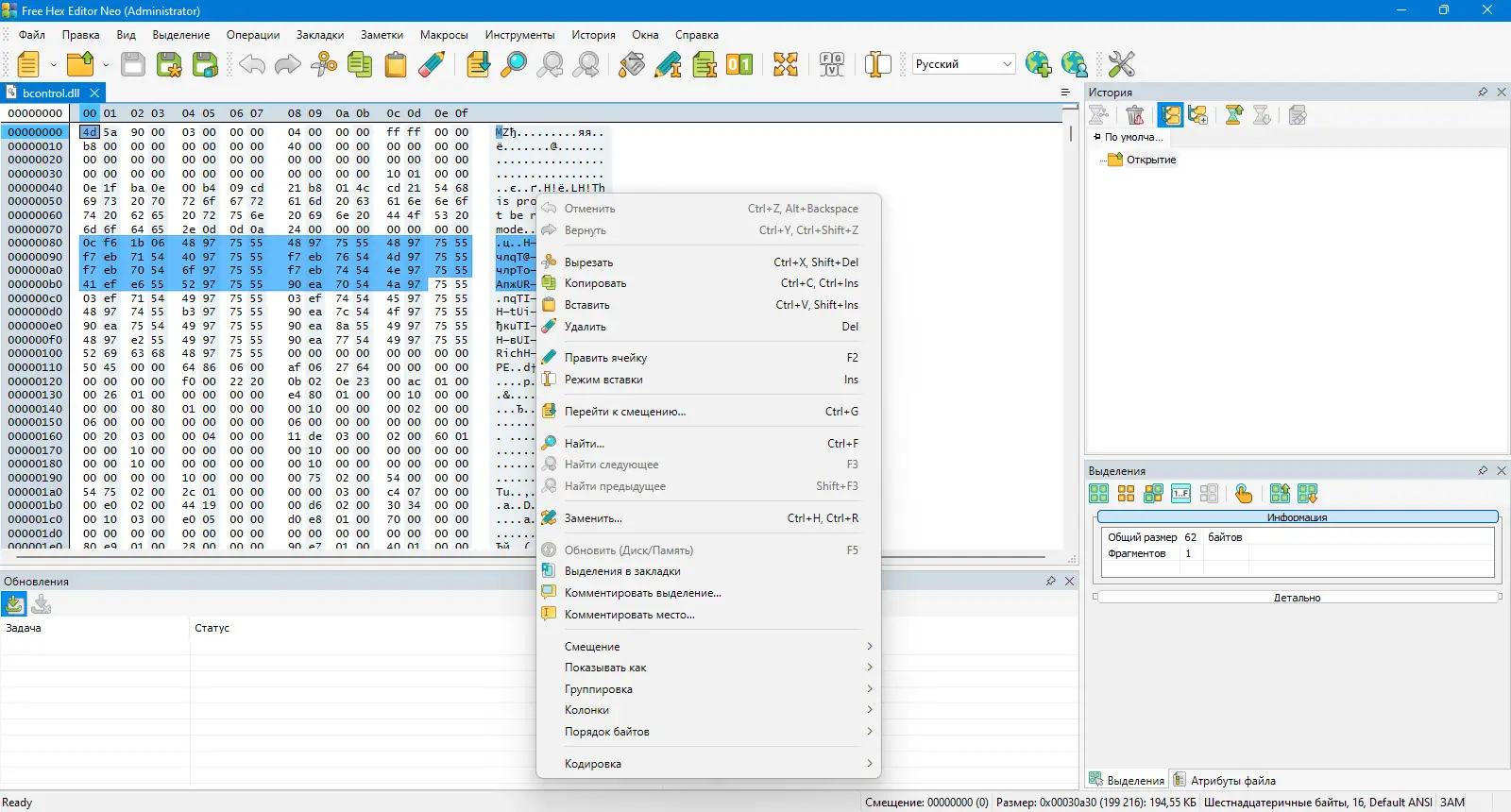Click the trash can icon in История panel
The height and width of the screenshot is (812, 1511).
(x=1135, y=115)
